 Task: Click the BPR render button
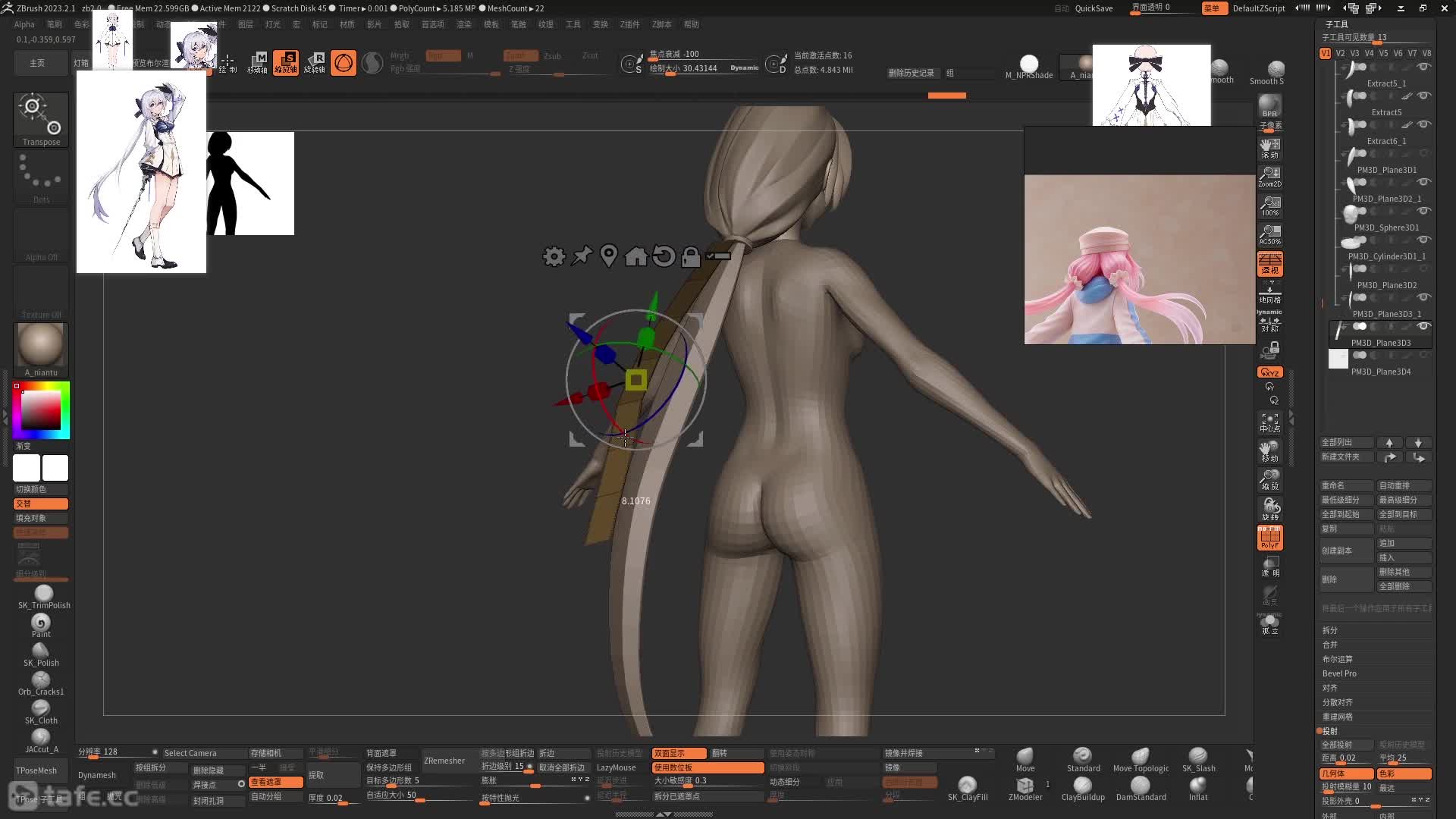[x=1269, y=106]
